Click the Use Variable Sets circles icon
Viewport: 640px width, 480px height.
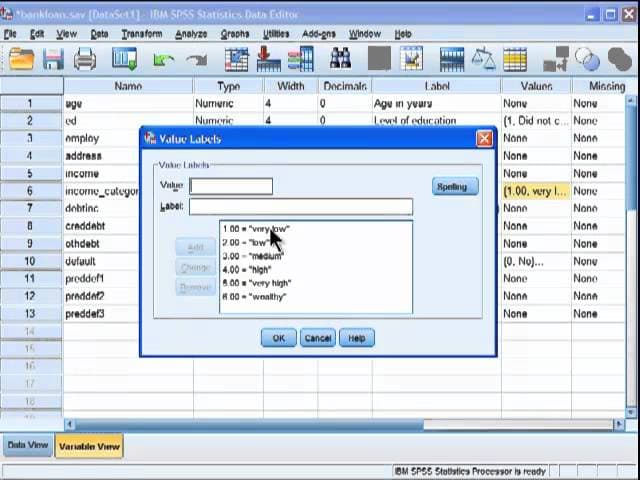[x=588, y=59]
